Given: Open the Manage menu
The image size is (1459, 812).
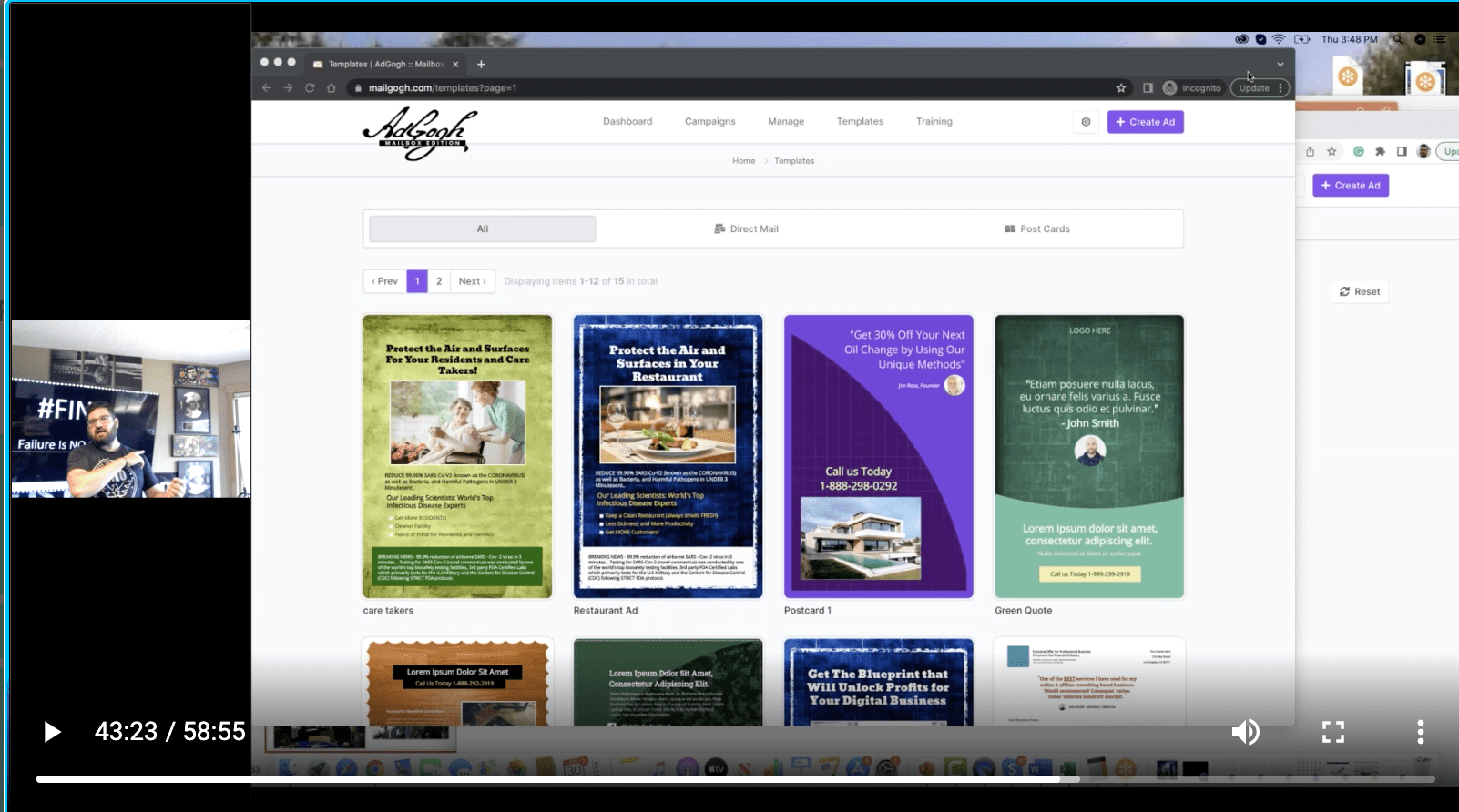Looking at the screenshot, I should 786,122.
